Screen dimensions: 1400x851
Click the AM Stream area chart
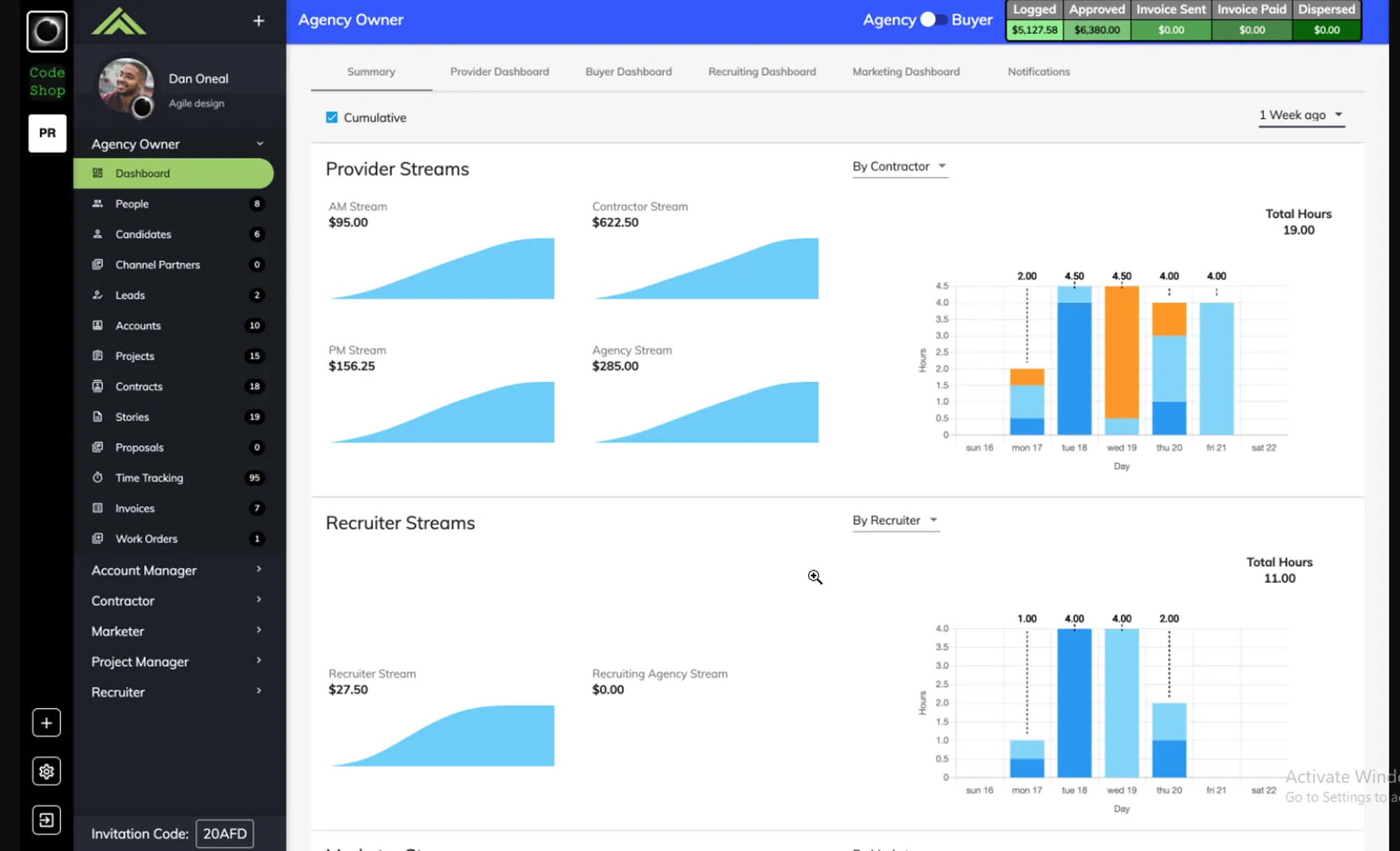click(443, 269)
